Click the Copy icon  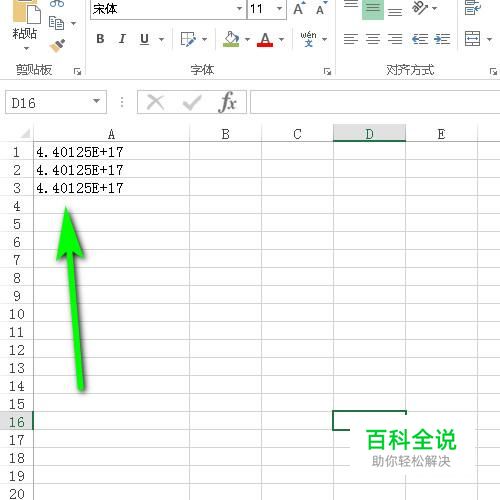tap(56, 23)
